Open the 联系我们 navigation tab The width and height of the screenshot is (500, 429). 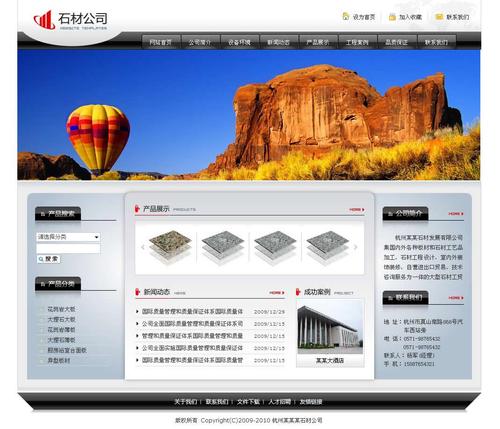point(436,42)
